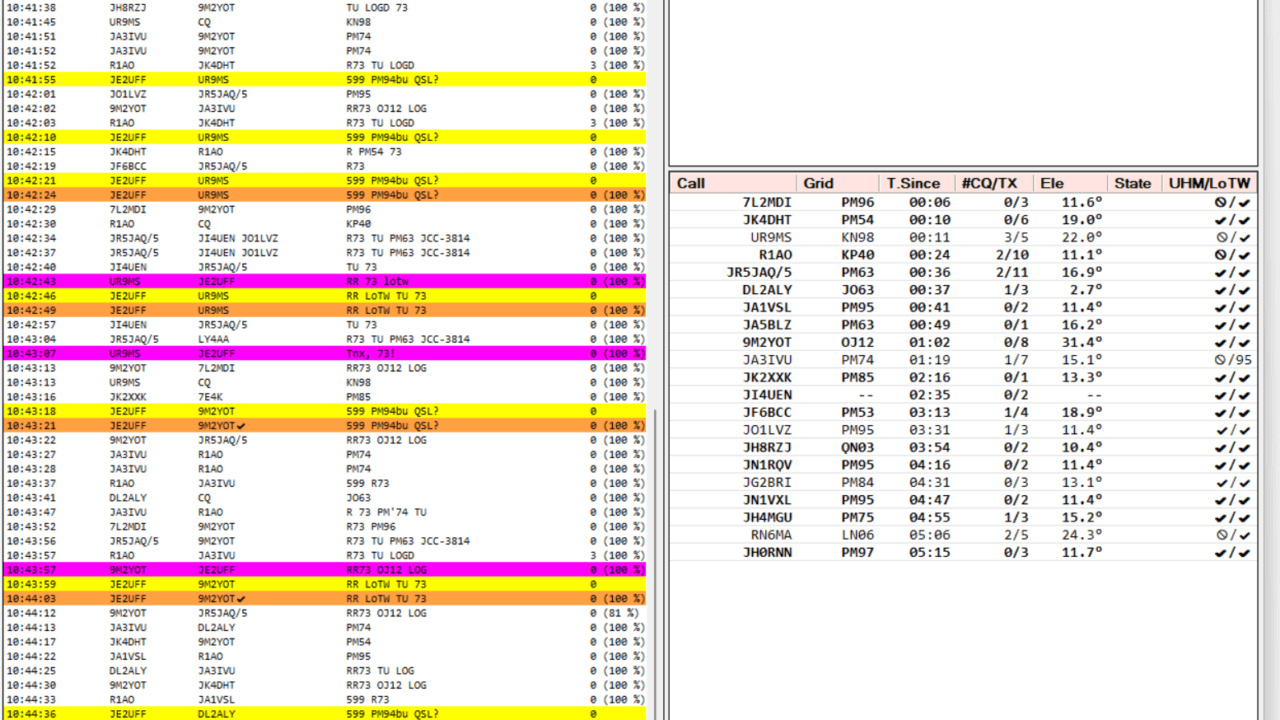This screenshot has height=720, width=1280.
Task: Select the 10:42:43 magenta log line 'RR 73 lotw'
Action: [325, 282]
